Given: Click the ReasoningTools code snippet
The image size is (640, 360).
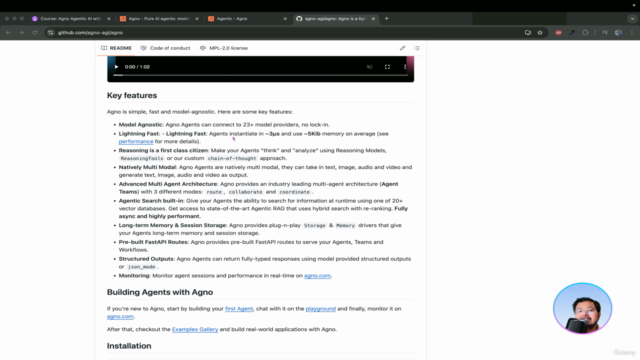Looking at the screenshot, I should (142, 158).
